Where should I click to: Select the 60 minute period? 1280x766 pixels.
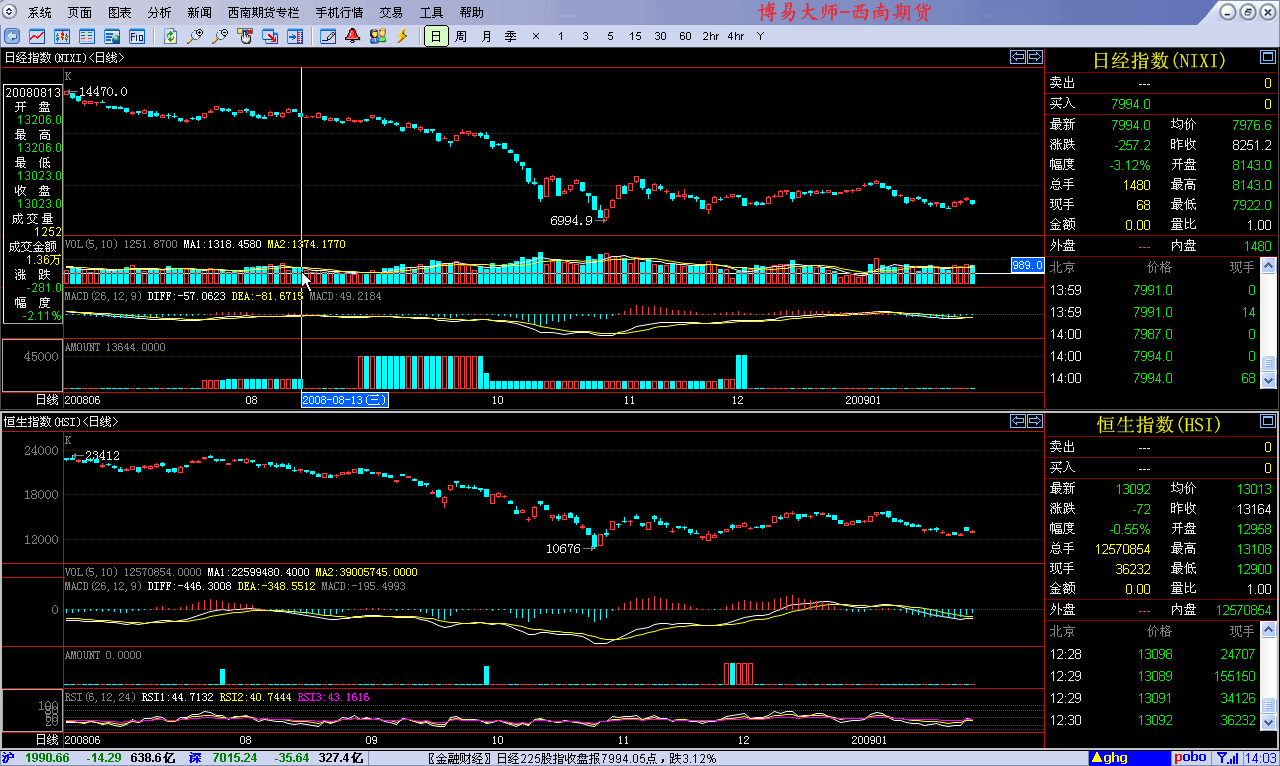coord(685,36)
